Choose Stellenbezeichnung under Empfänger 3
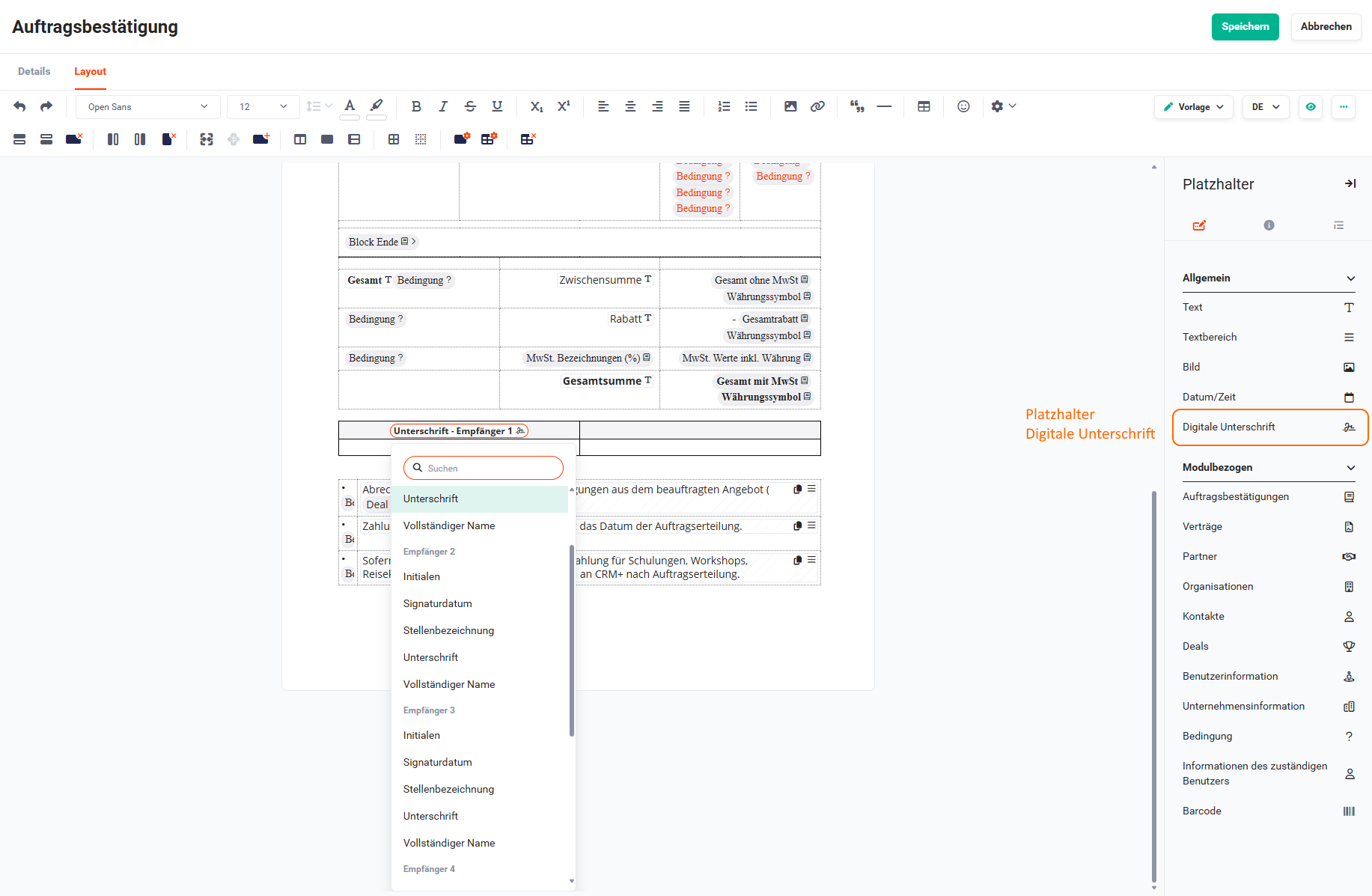The height and width of the screenshot is (896, 1372). [x=480, y=789]
